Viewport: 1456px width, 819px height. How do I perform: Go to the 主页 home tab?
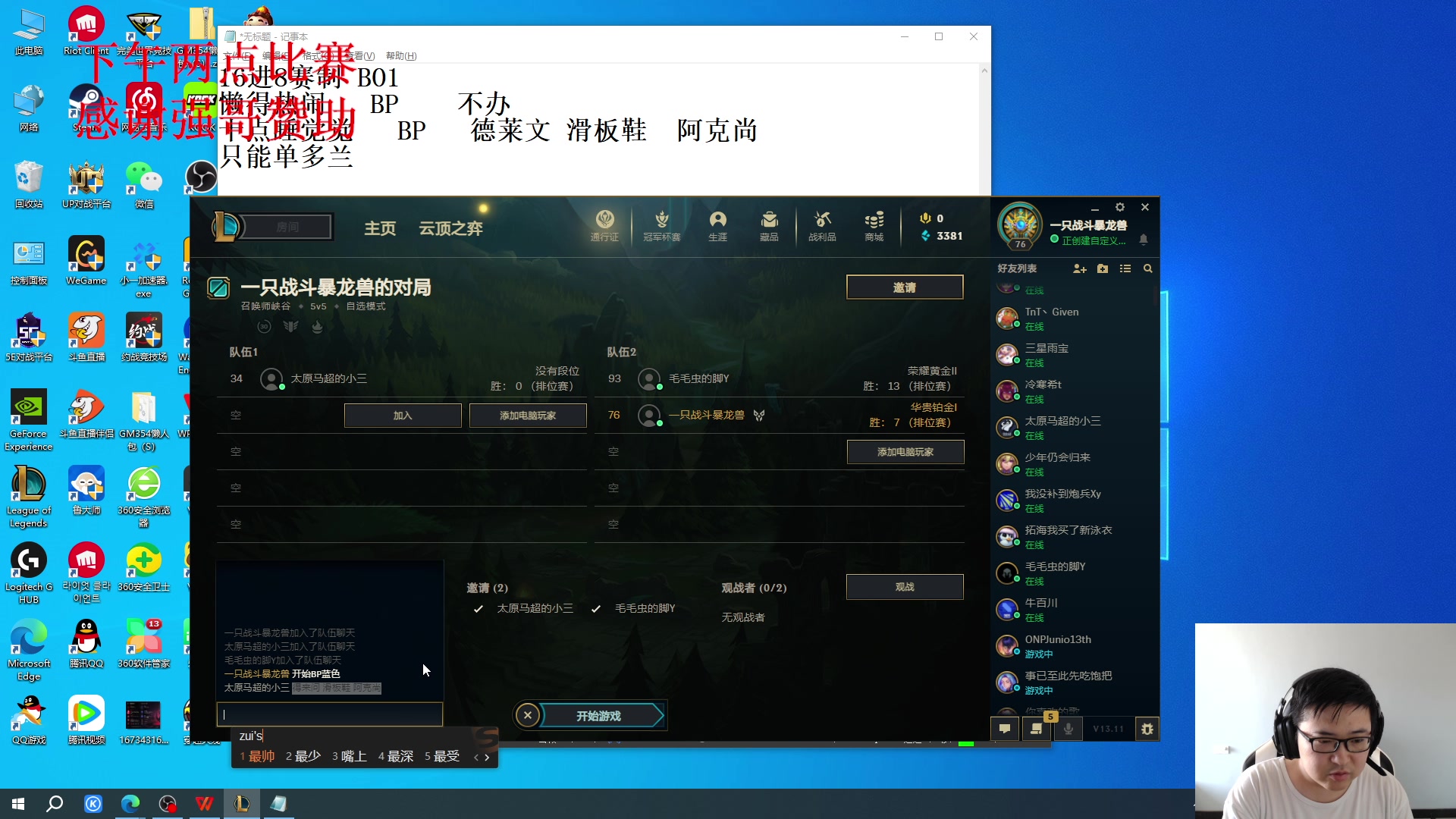(x=380, y=228)
